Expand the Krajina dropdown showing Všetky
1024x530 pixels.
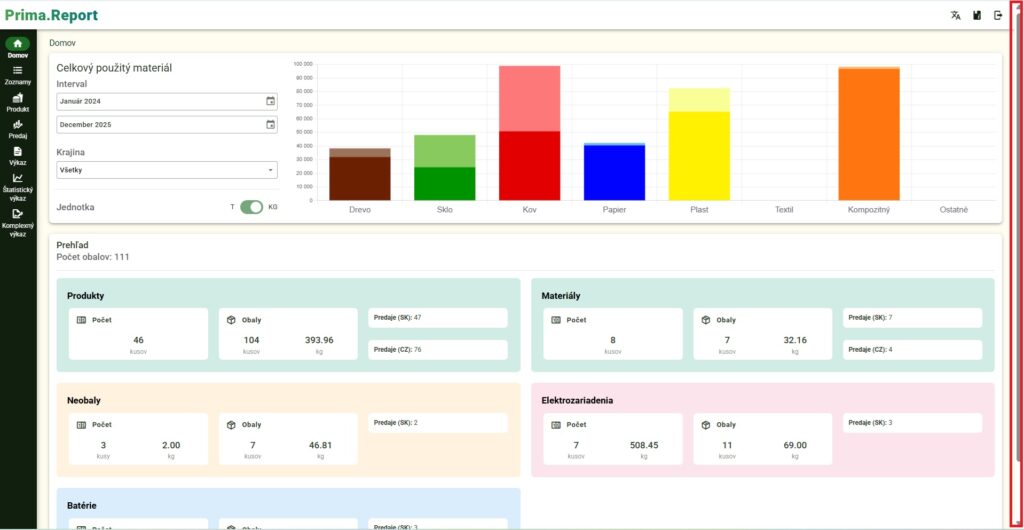167,170
